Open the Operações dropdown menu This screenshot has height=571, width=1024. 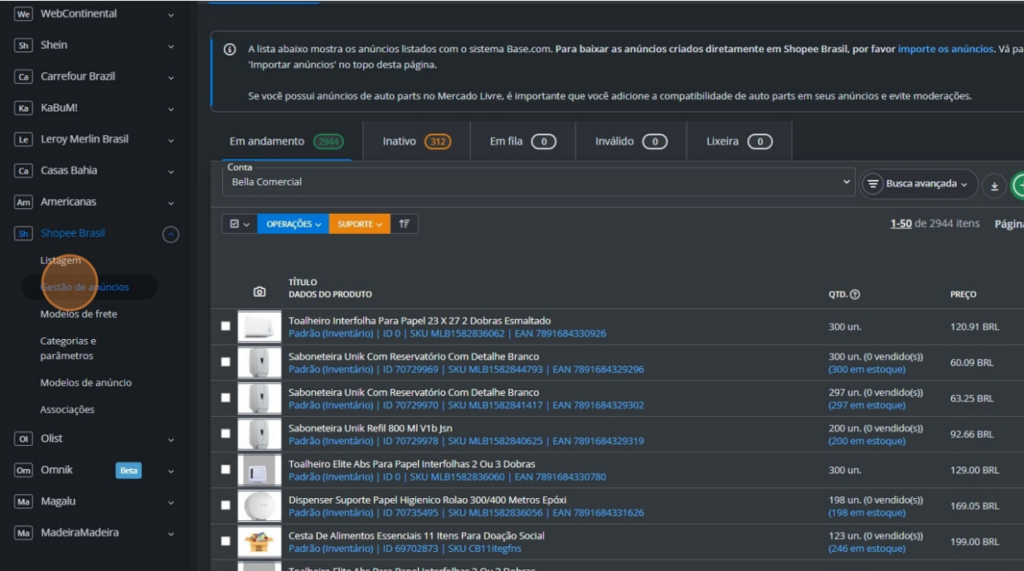[293, 224]
